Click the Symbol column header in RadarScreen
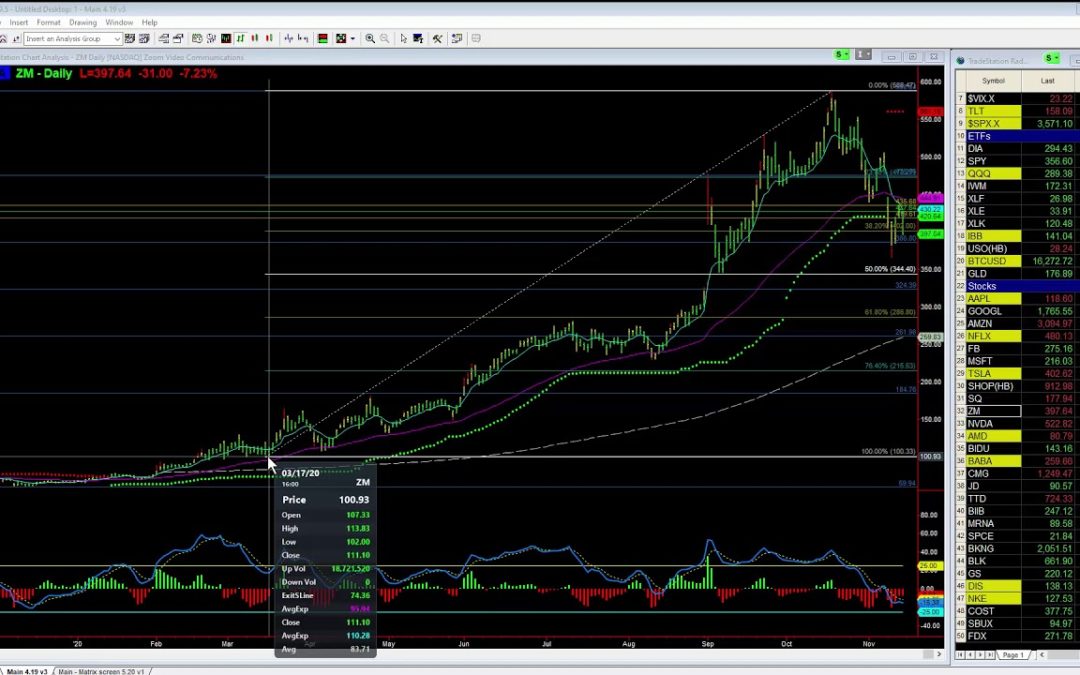 [993, 81]
